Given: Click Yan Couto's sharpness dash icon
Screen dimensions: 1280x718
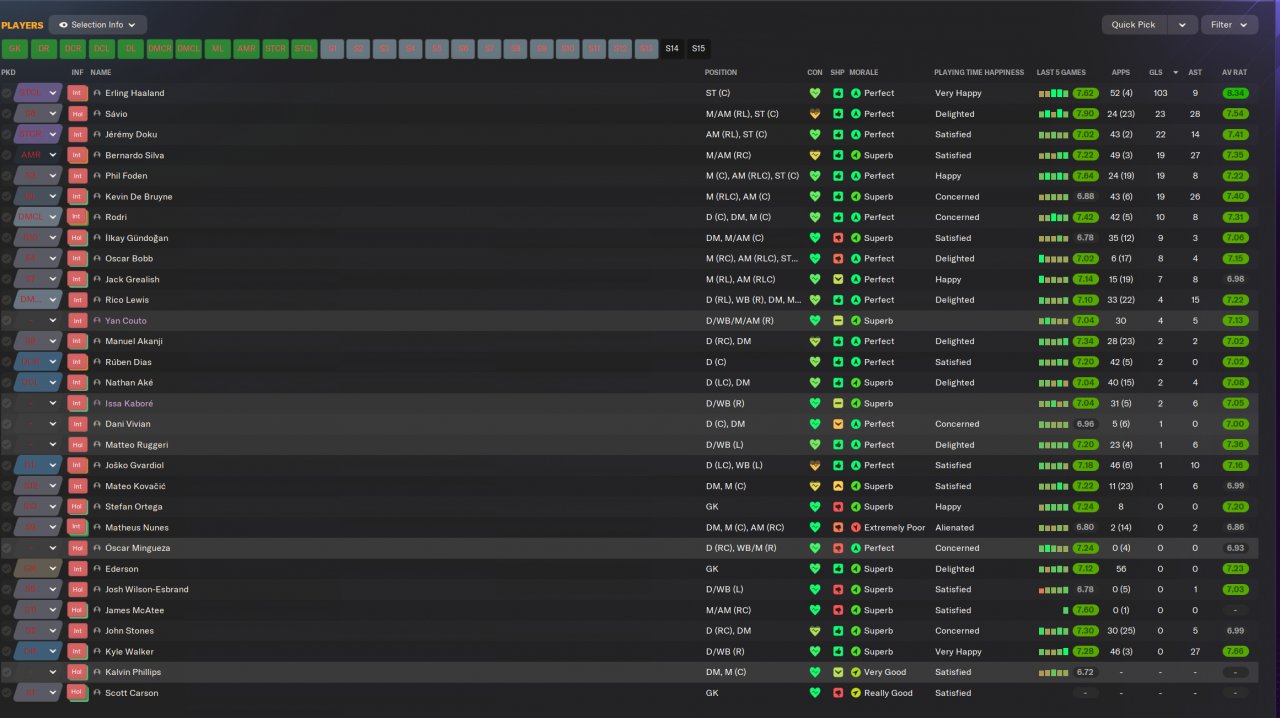Looking at the screenshot, I should [x=838, y=321].
